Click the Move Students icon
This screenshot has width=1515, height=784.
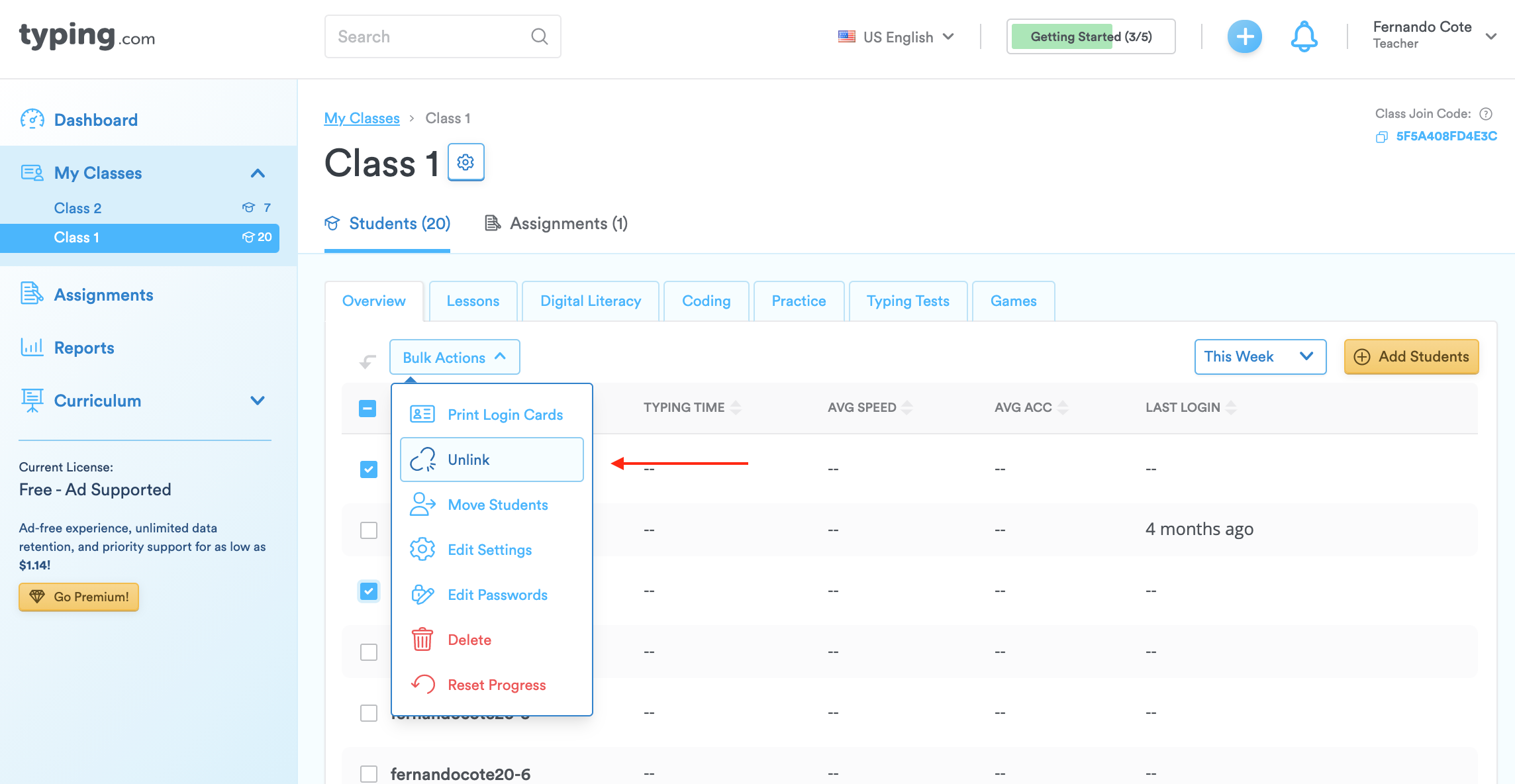422,504
